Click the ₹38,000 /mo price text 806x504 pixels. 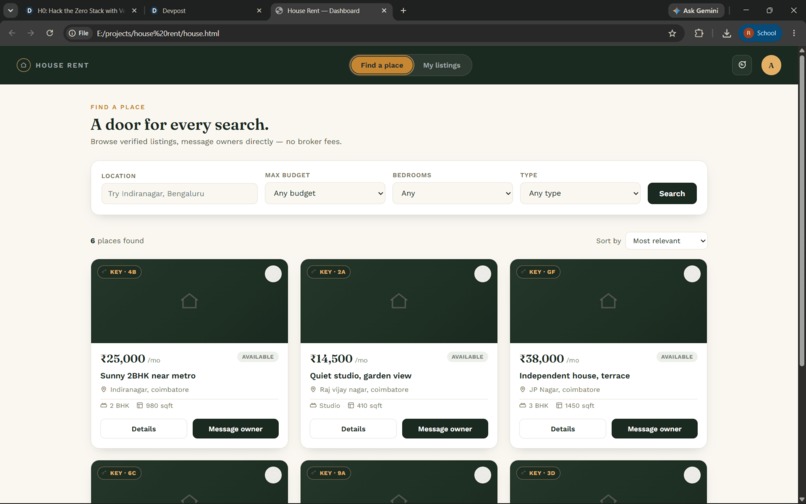(549, 359)
